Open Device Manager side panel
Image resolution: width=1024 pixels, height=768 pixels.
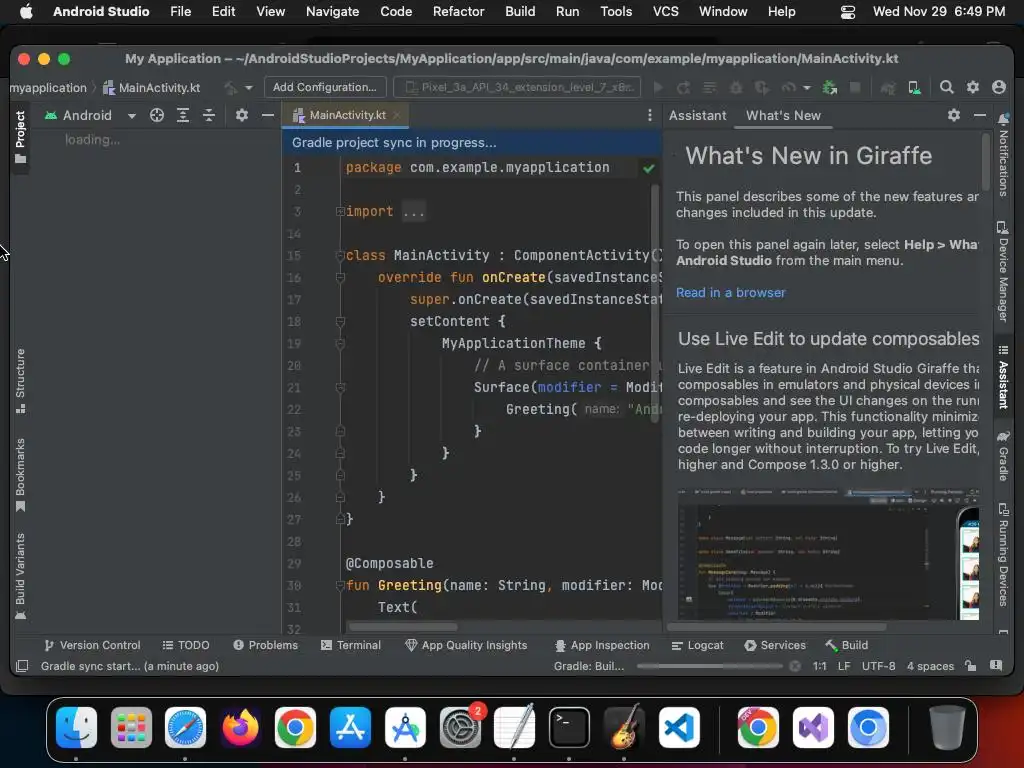[x=1003, y=272]
